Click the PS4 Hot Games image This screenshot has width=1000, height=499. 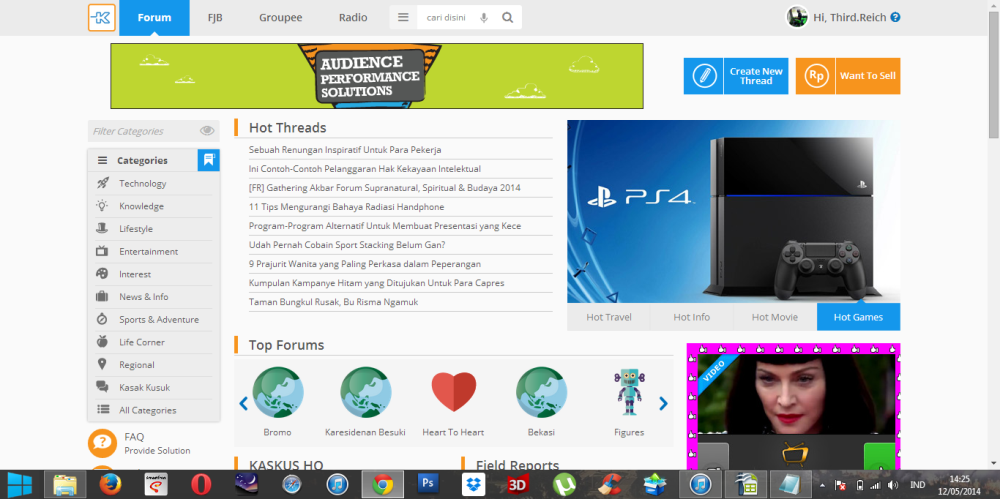pyautogui.click(x=733, y=211)
